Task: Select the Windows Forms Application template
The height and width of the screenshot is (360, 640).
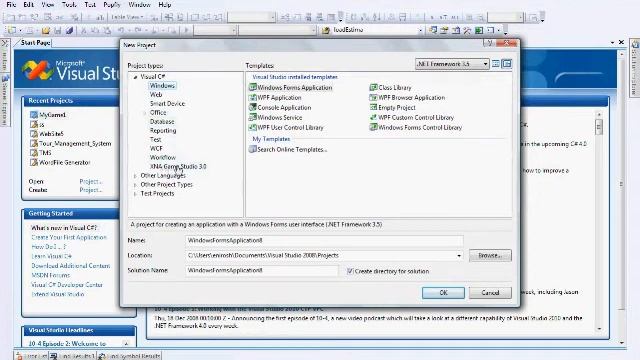Action: click(290, 87)
